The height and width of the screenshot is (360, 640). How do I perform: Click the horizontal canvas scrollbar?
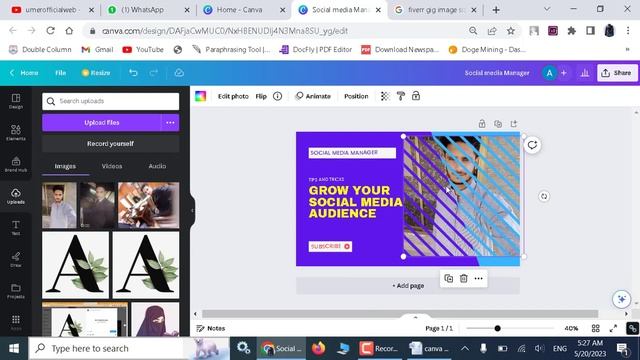400,313
